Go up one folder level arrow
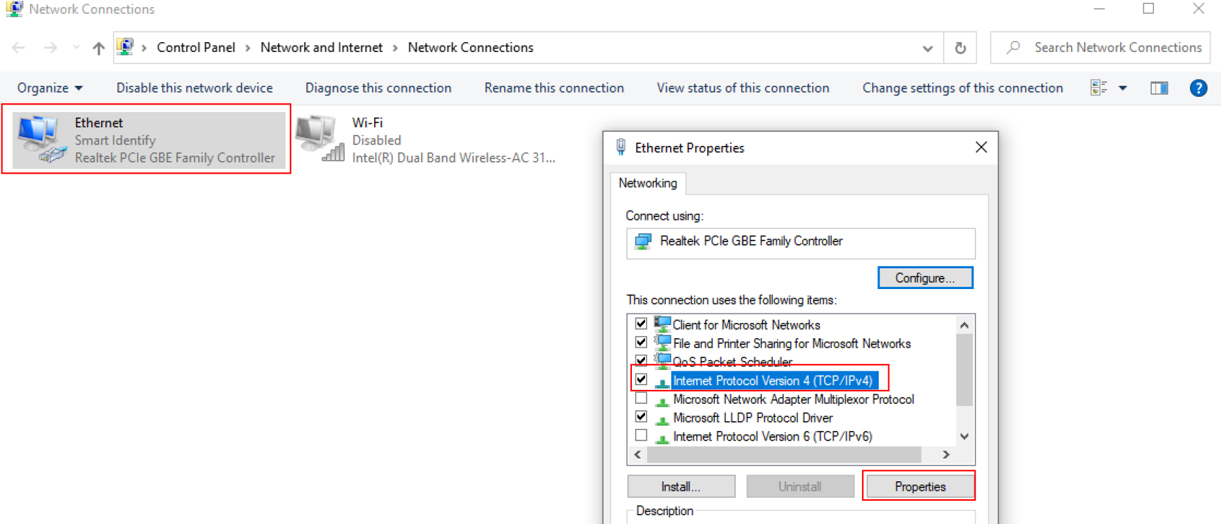The height and width of the screenshot is (524, 1221). [x=98, y=48]
